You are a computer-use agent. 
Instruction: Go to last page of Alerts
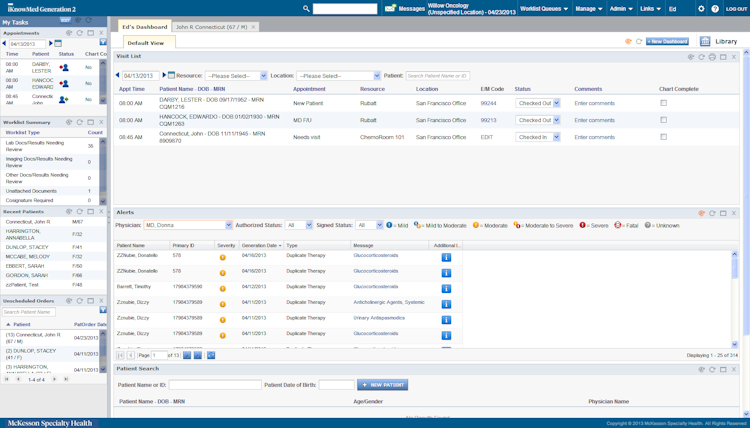point(198,355)
